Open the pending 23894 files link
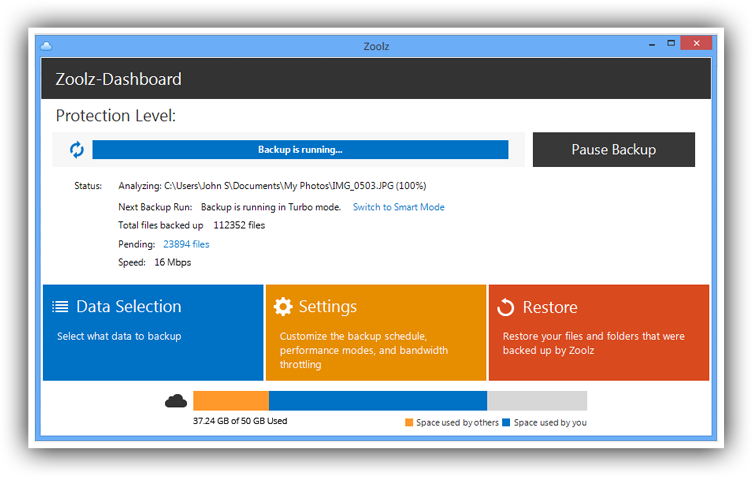Image resolution: width=752 pixels, height=477 pixels. click(186, 244)
